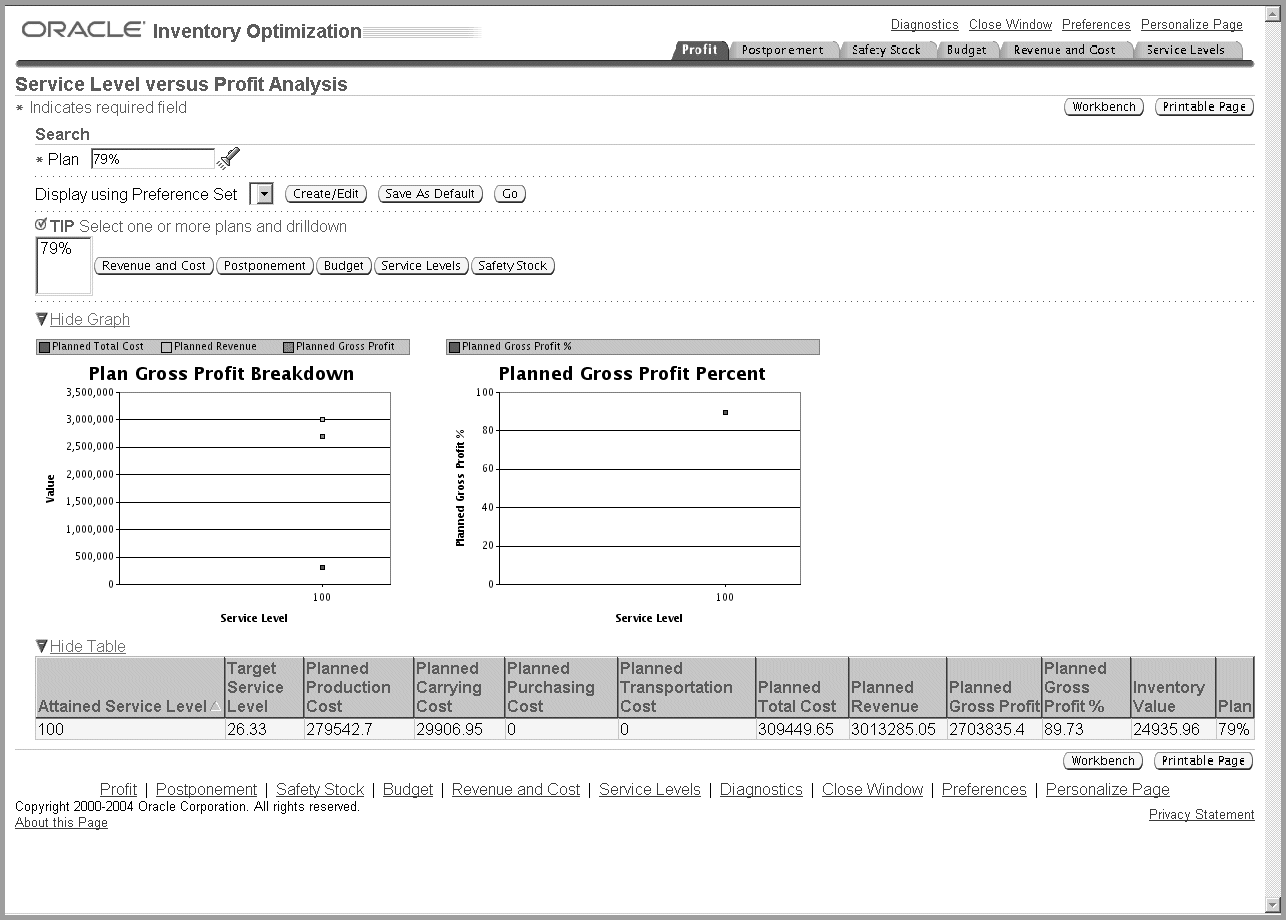Go to Service Levels tab
Screen dimensions: 1286x920
[x=1186, y=50]
